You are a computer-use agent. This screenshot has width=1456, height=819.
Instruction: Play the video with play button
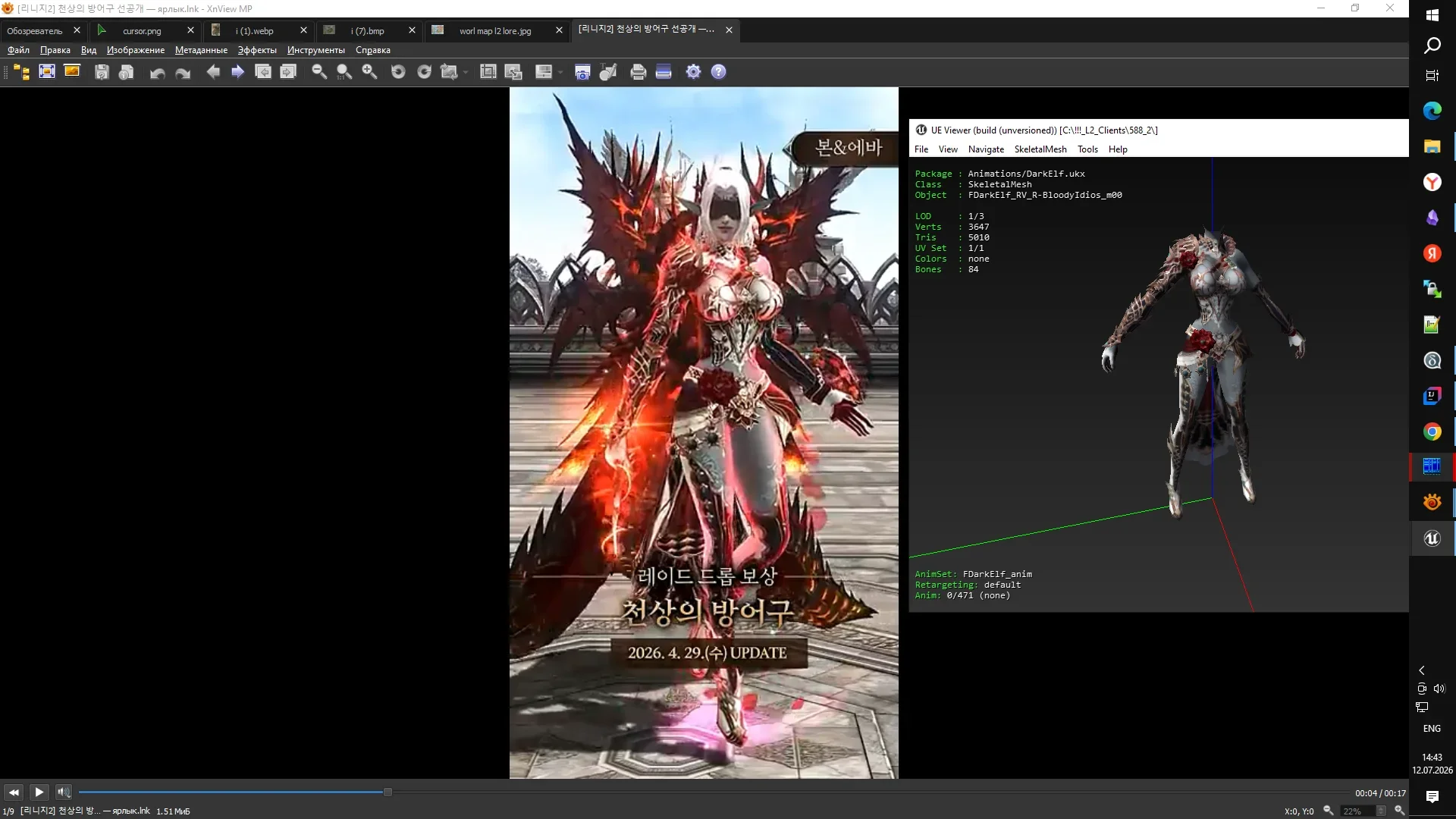tap(39, 792)
